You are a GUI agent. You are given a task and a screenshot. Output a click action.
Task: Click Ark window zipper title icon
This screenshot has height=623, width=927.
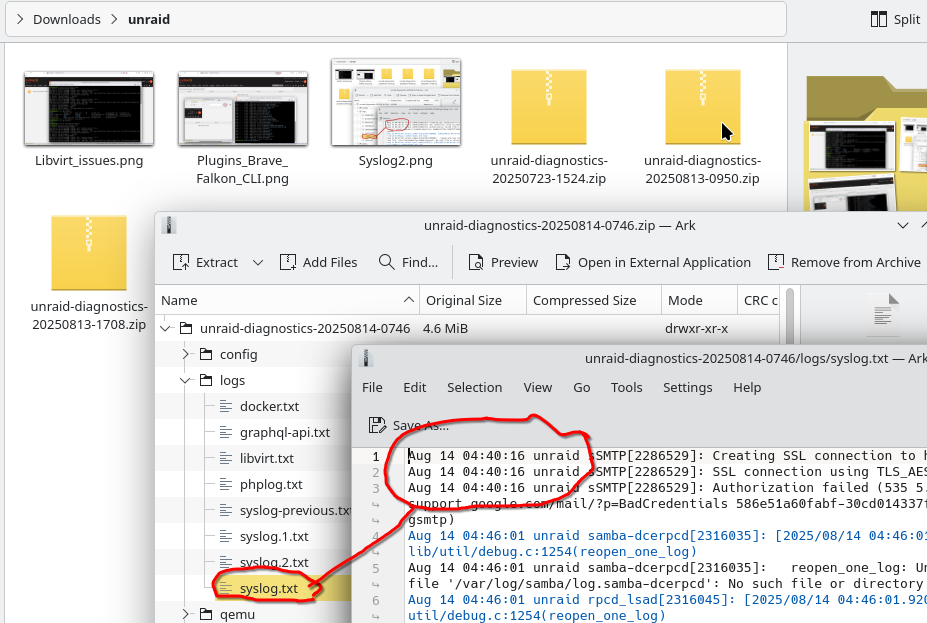pyautogui.click(x=169, y=225)
